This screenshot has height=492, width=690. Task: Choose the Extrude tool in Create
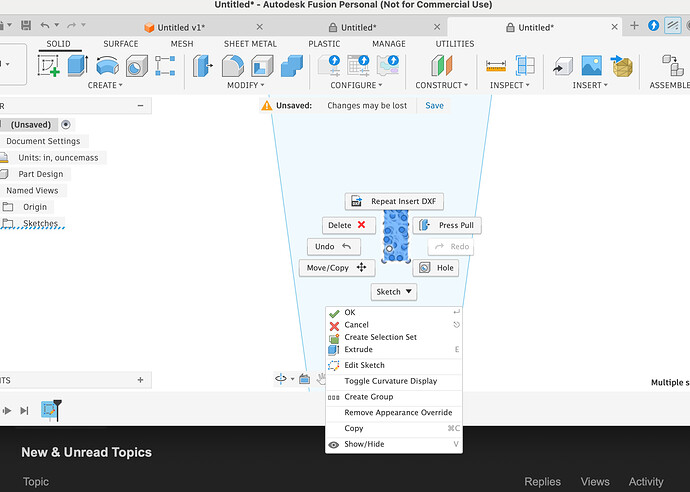tap(77, 66)
